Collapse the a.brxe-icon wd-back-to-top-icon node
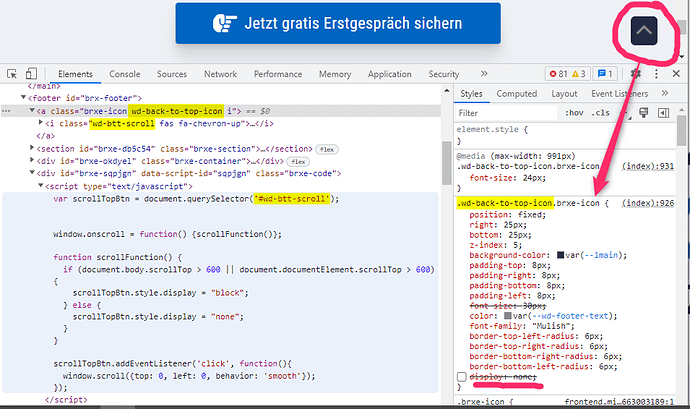 32,111
